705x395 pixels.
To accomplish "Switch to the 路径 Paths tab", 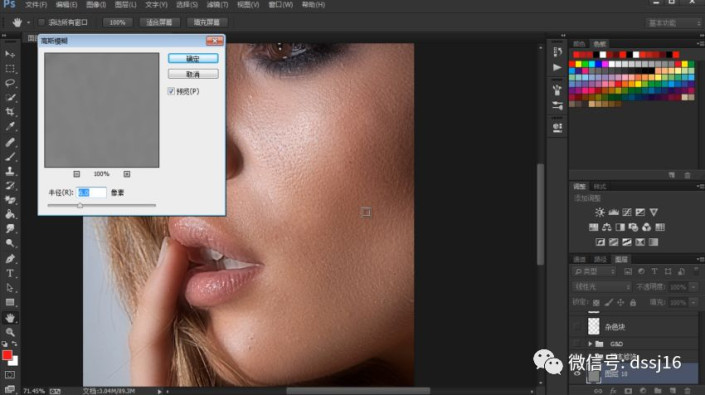I will [x=600, y=259].
